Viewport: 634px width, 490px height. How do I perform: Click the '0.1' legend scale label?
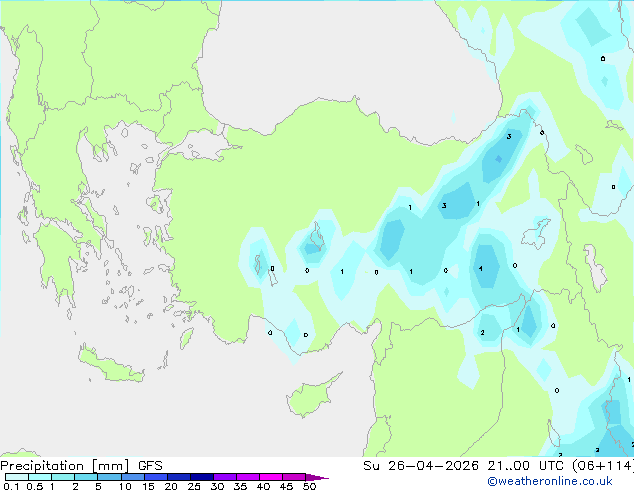coord(11,486)
